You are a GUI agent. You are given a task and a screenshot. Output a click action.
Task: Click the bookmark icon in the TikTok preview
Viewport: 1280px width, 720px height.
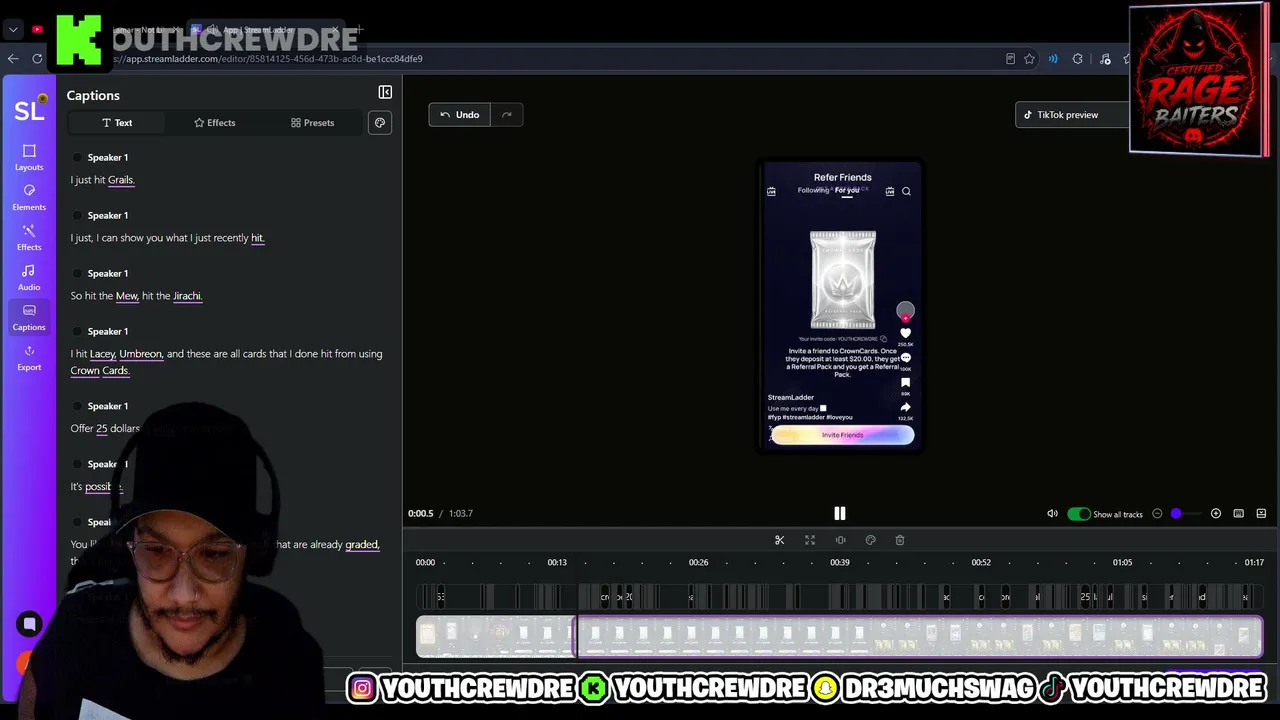905,382
